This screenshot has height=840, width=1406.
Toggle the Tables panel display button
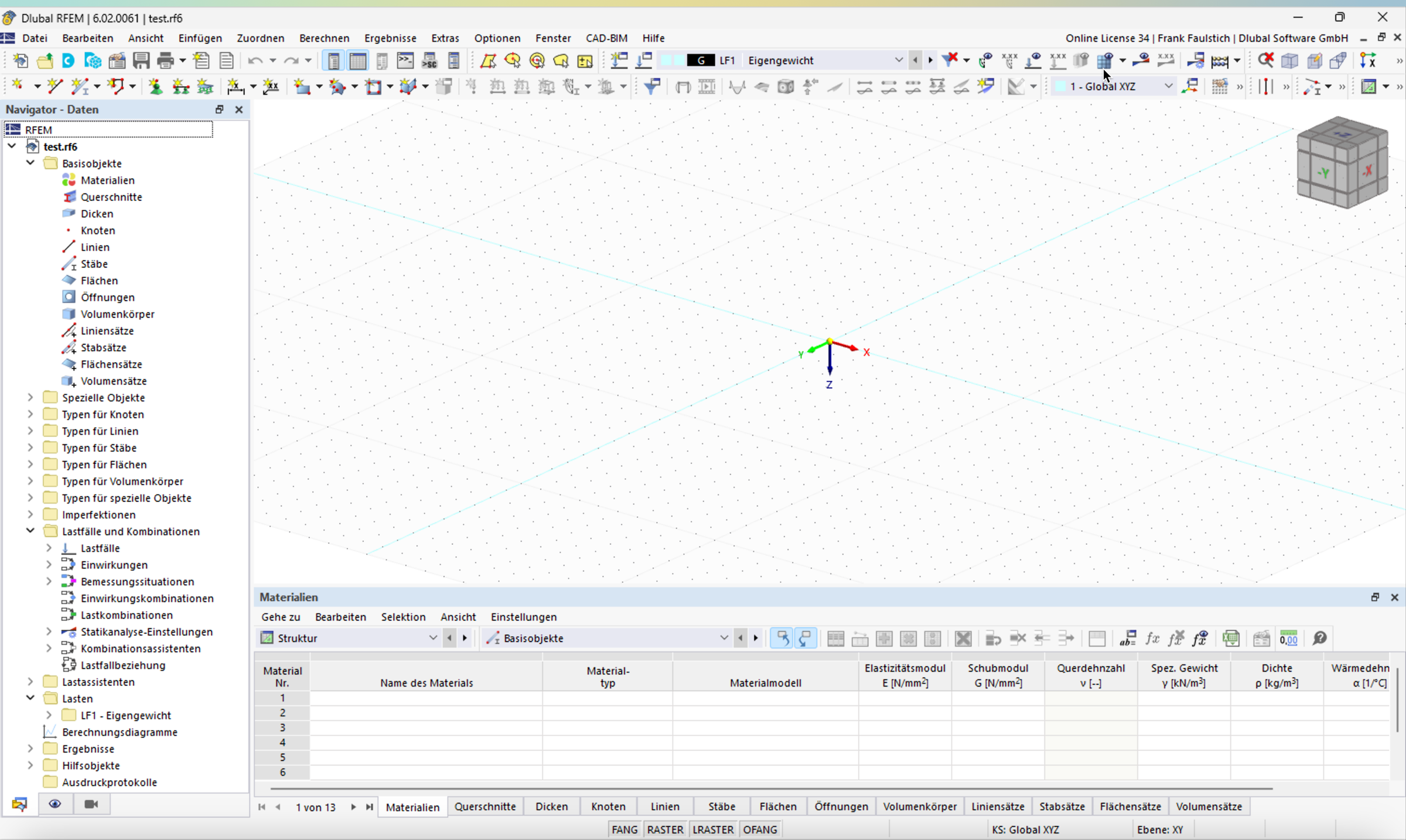[x=358, y=60]
